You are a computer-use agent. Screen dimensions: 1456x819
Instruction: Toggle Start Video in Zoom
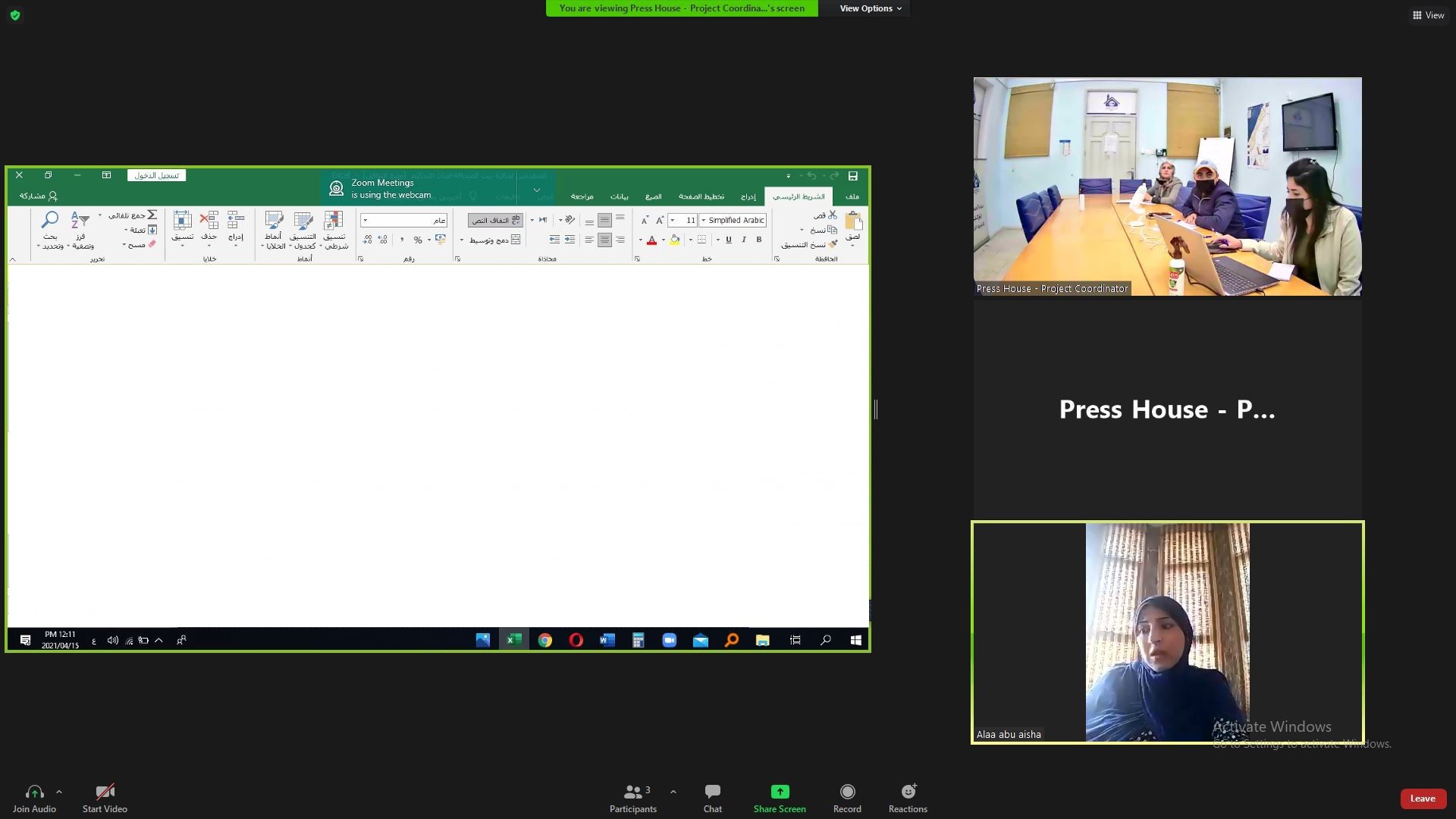[105, 798]
